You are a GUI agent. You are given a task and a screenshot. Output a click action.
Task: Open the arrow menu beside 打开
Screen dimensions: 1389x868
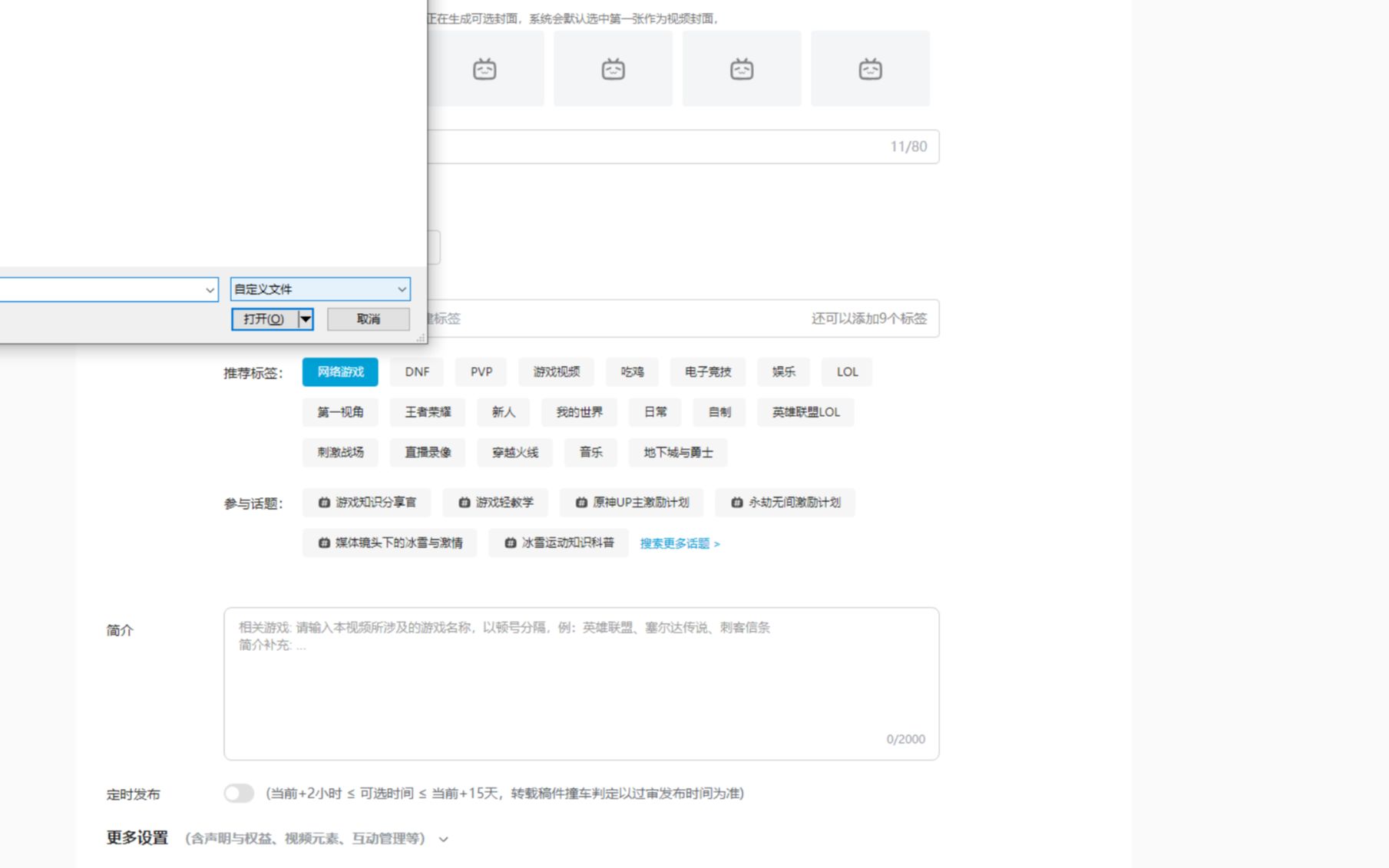point(306,319)
